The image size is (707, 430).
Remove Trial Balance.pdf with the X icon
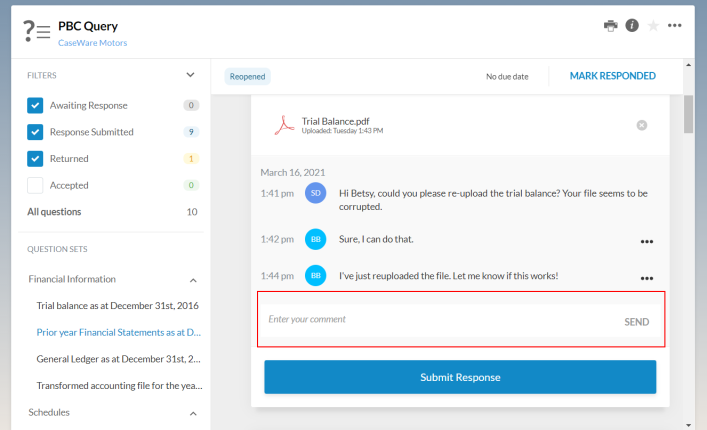click(x=642, y=125)
